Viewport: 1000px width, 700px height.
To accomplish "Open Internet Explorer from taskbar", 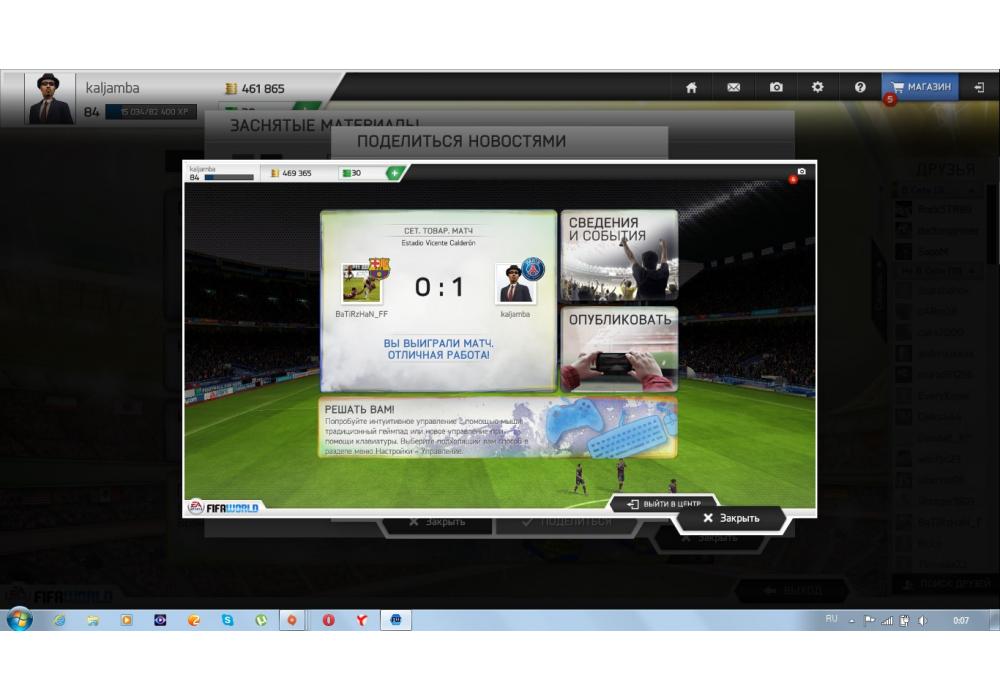I will pos(59,620).
